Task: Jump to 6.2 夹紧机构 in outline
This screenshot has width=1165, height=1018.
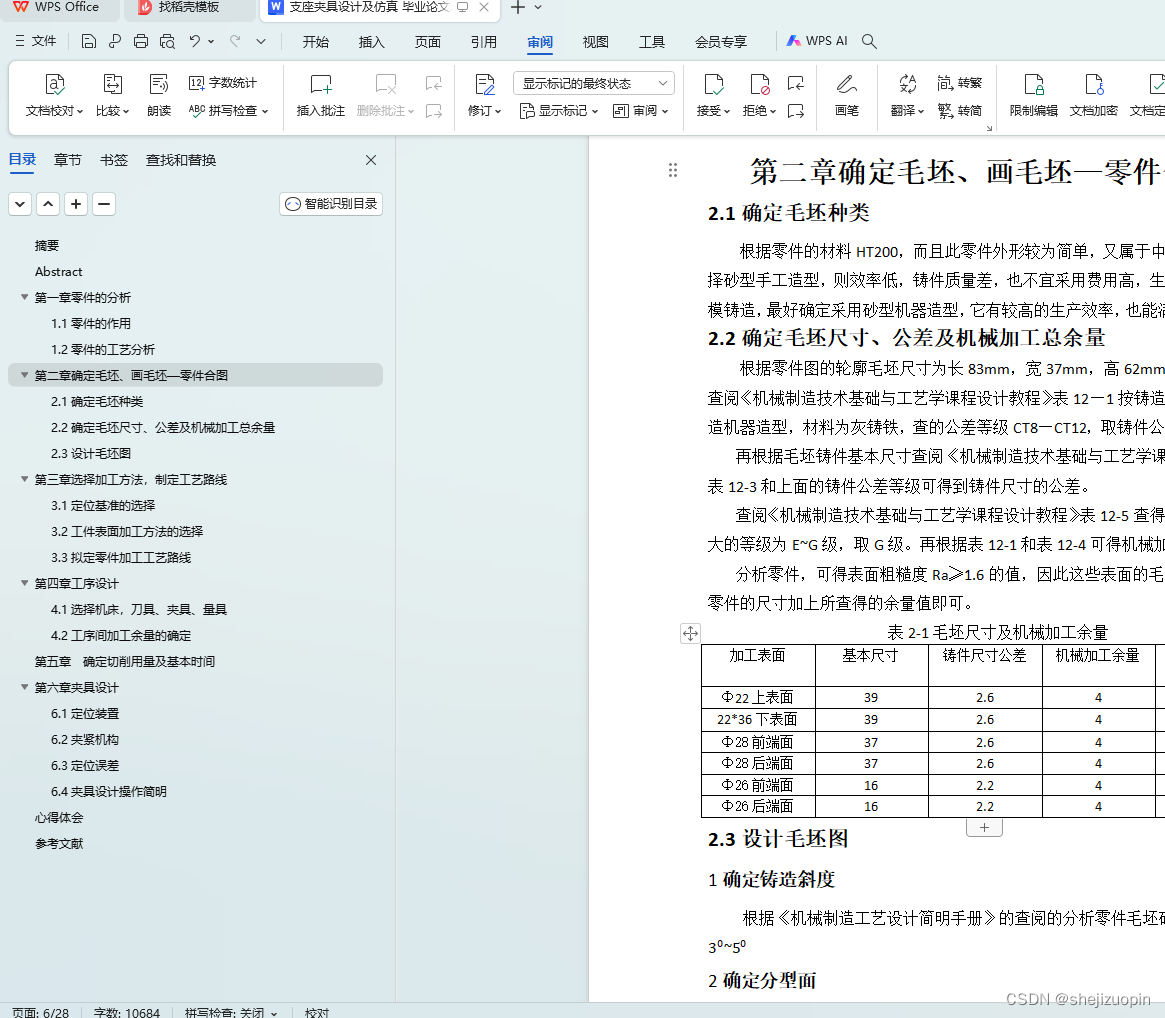Action: point(85,739)
